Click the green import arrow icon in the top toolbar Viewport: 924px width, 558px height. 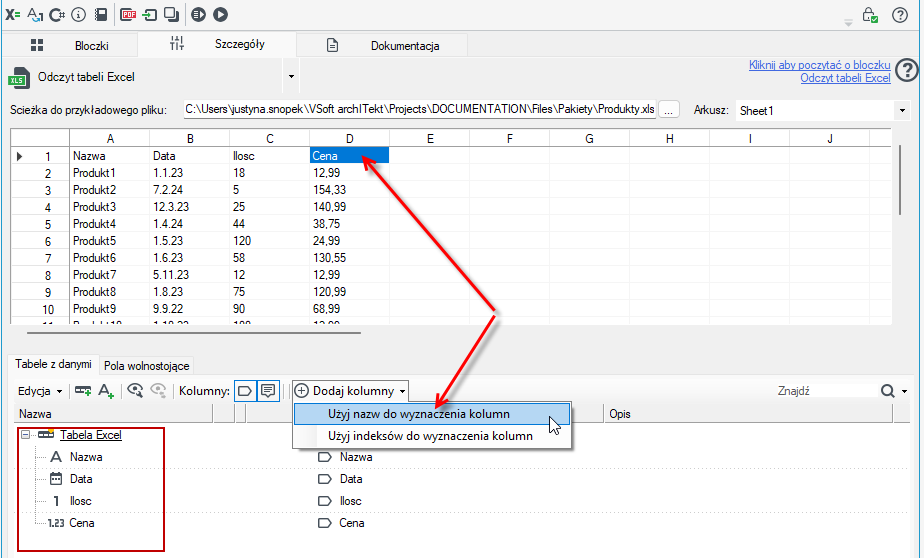[x=150, y=15]
